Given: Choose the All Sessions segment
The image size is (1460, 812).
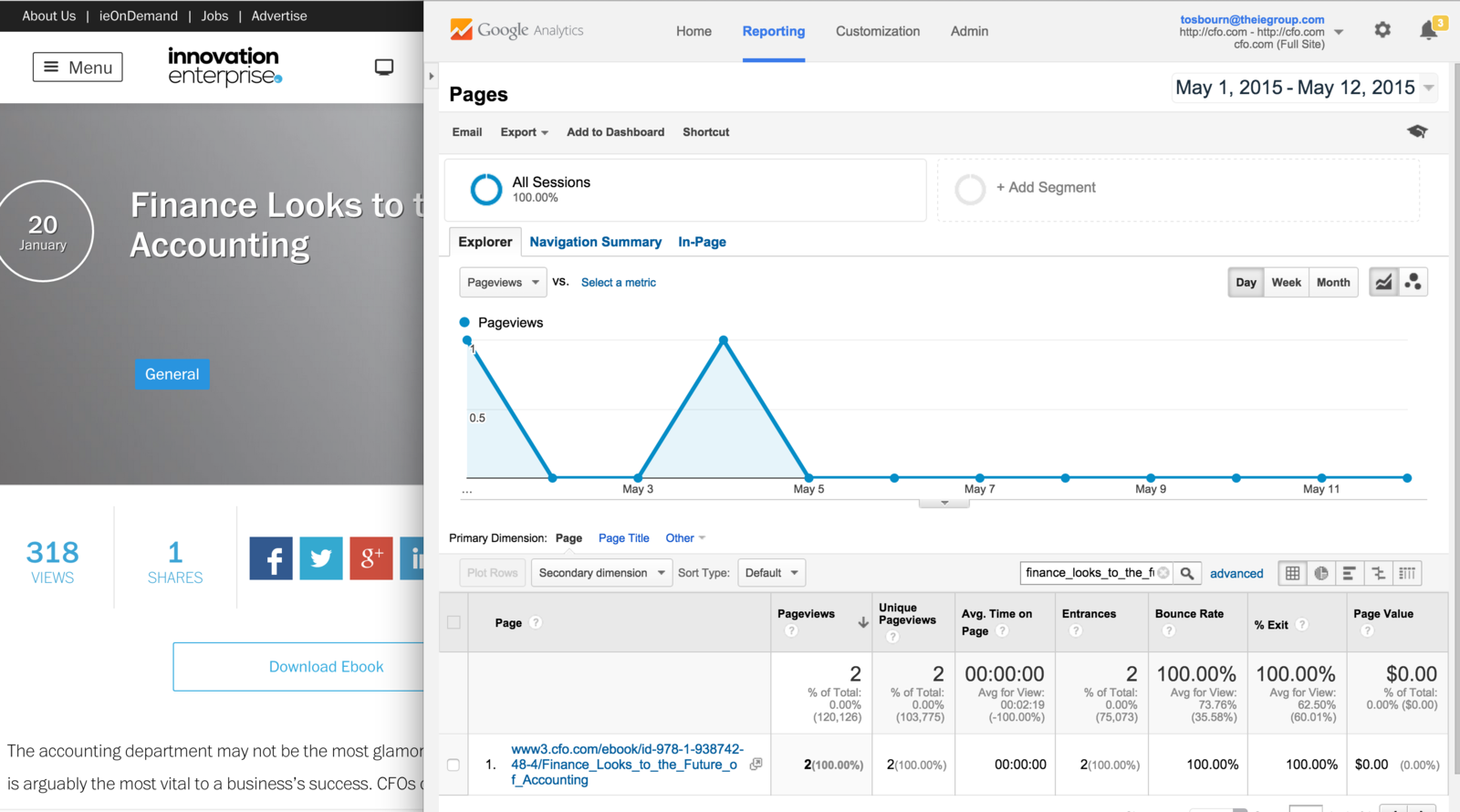Looking at the screenshot, I should 685,190.
